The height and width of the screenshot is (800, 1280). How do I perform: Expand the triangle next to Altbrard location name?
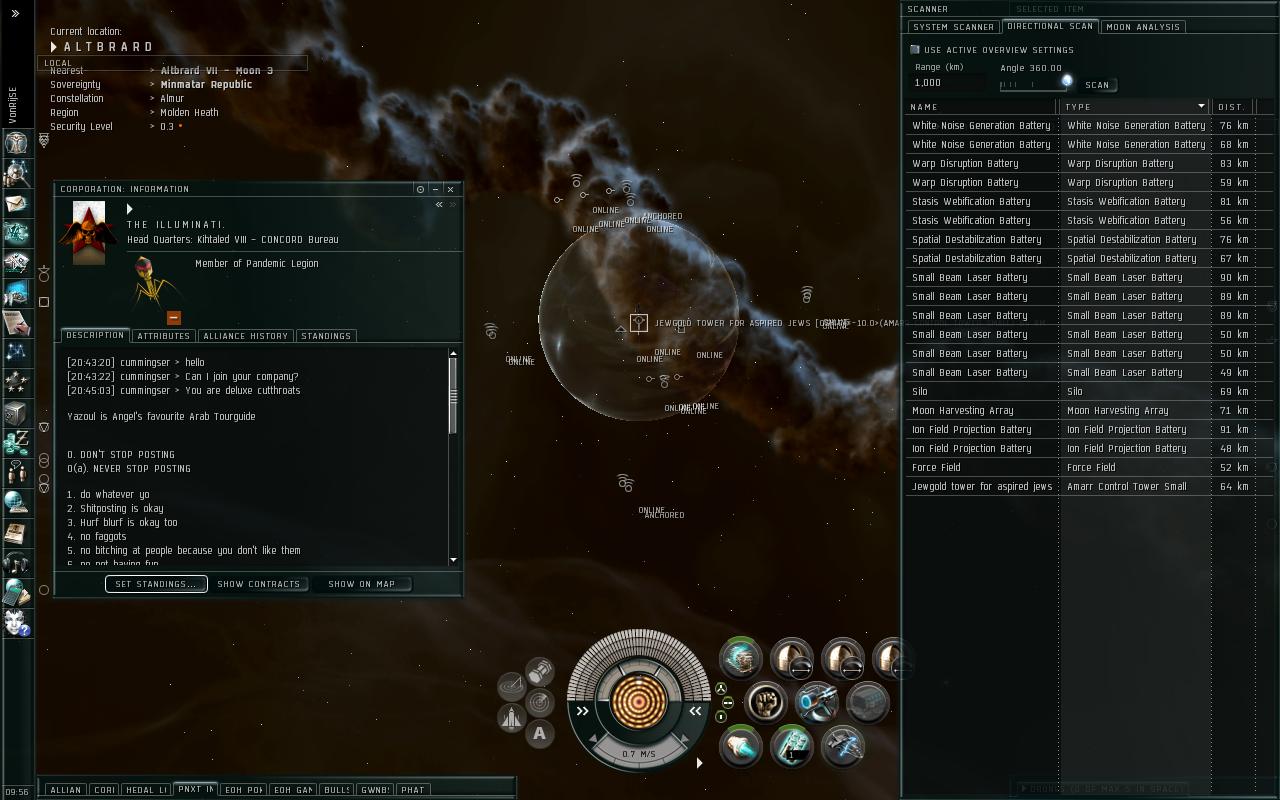tap(54, 47)
